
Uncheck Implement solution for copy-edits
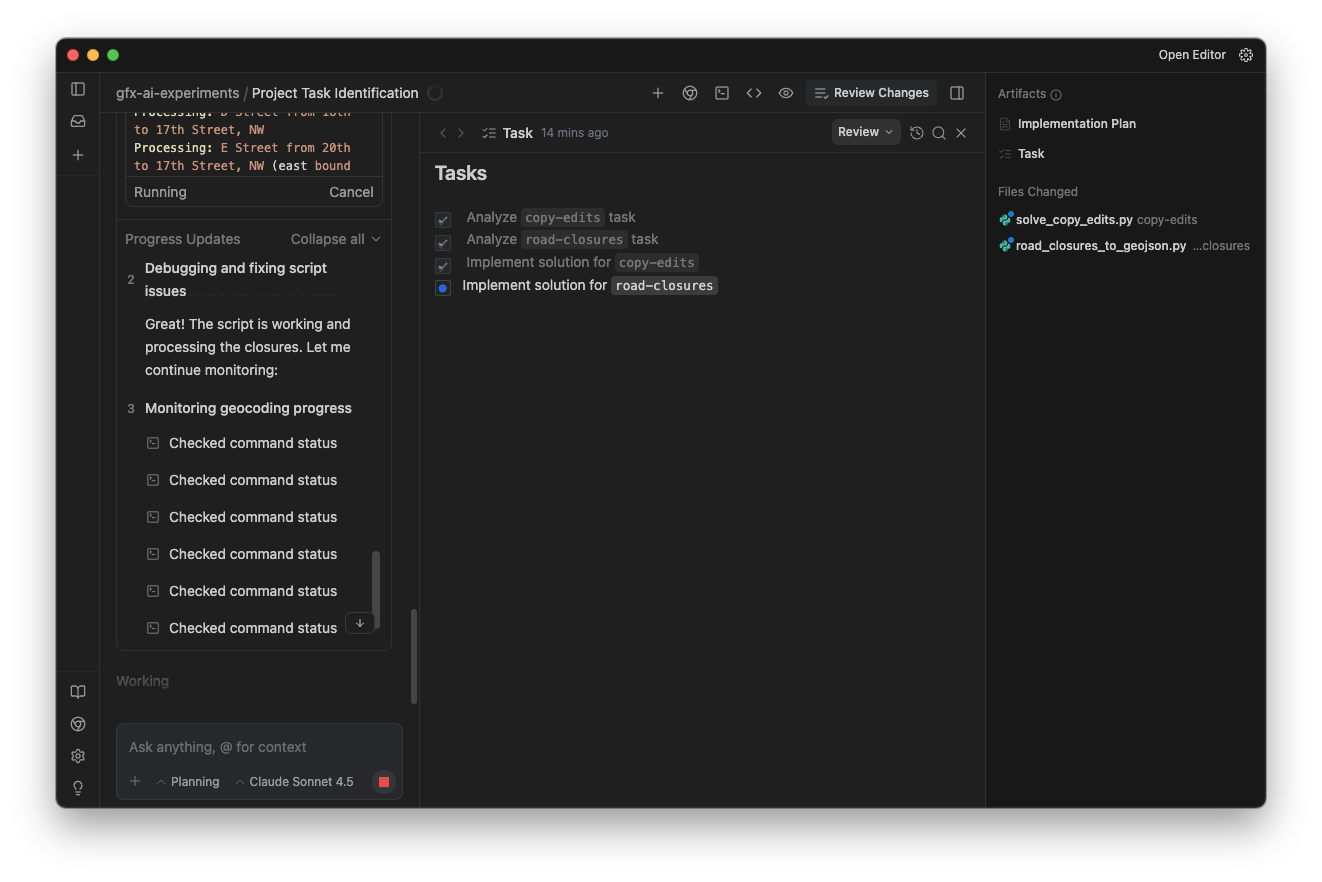[443, 265]
